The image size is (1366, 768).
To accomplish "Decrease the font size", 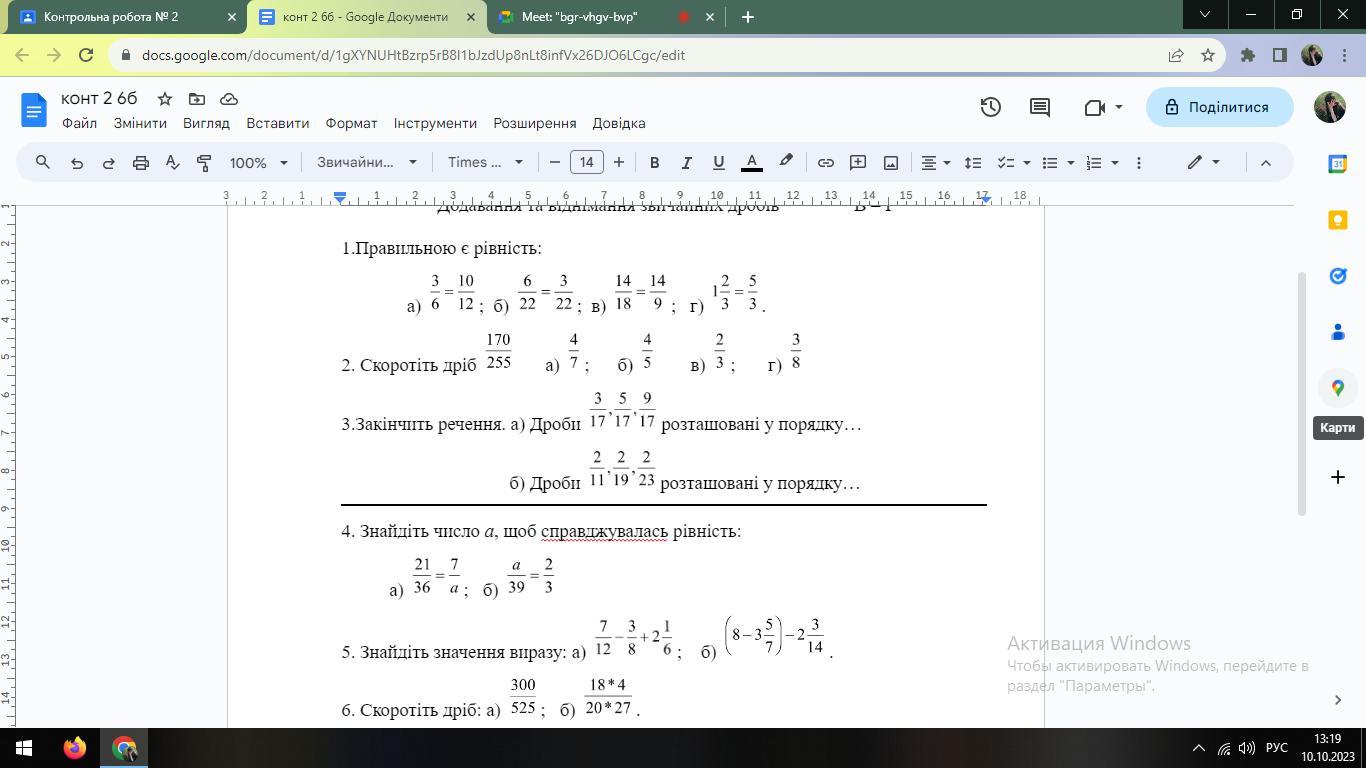I will (x=555, y=162).
